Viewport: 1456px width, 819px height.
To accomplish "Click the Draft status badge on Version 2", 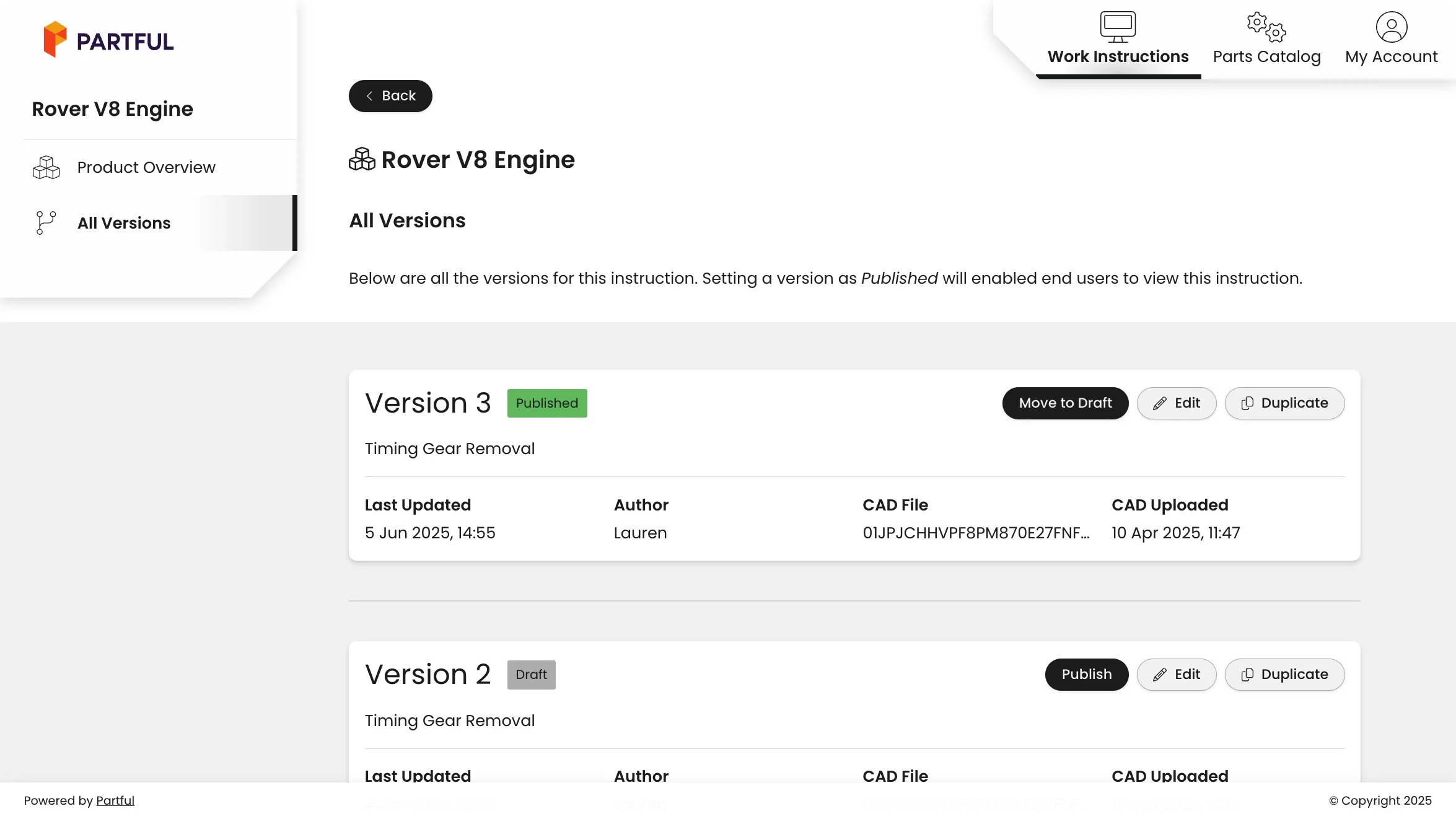I will 531,675.
